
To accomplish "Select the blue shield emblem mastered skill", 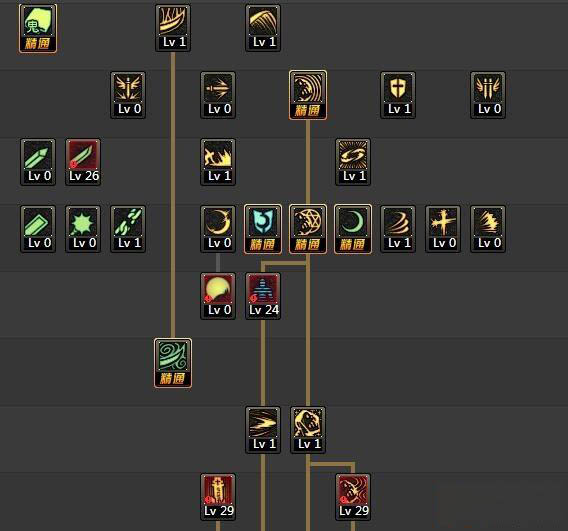I will coord(263,229).
